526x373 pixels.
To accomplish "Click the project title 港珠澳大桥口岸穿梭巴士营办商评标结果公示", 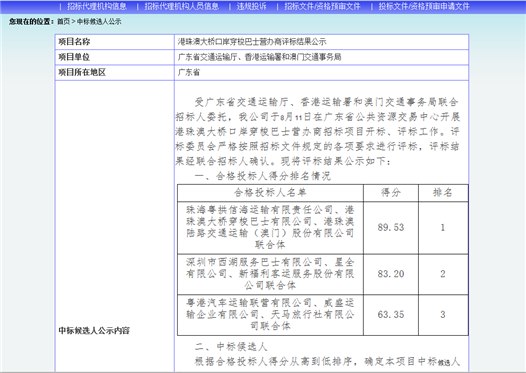I will pos(252,42).
